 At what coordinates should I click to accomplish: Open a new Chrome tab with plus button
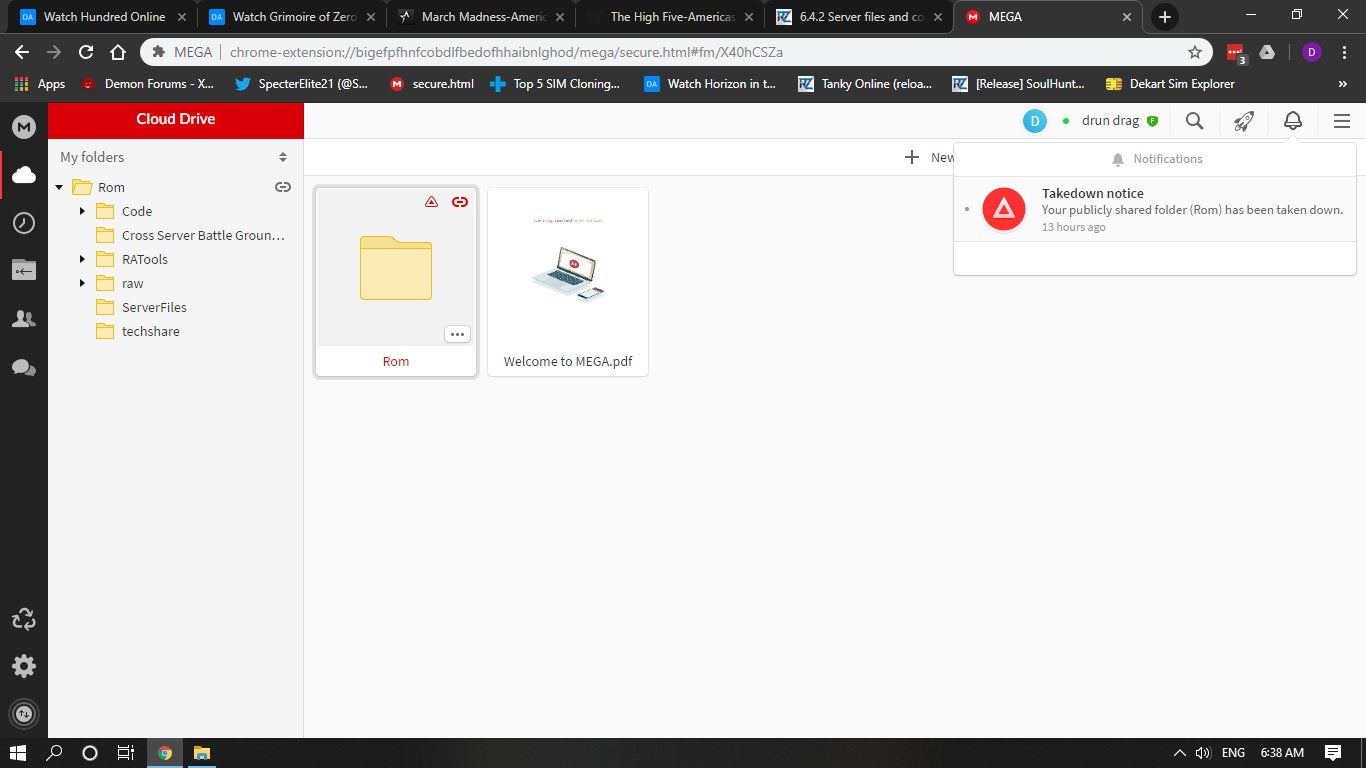[1165, 17]
